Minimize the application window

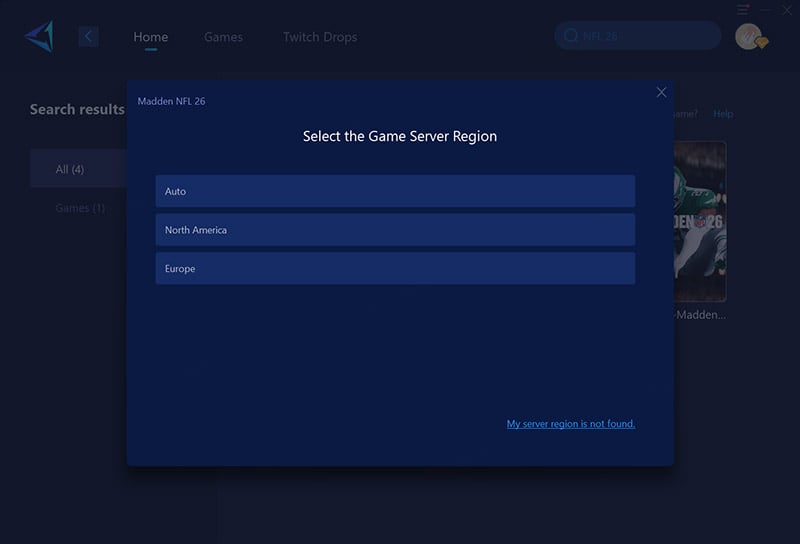click(x=765, y=10)
